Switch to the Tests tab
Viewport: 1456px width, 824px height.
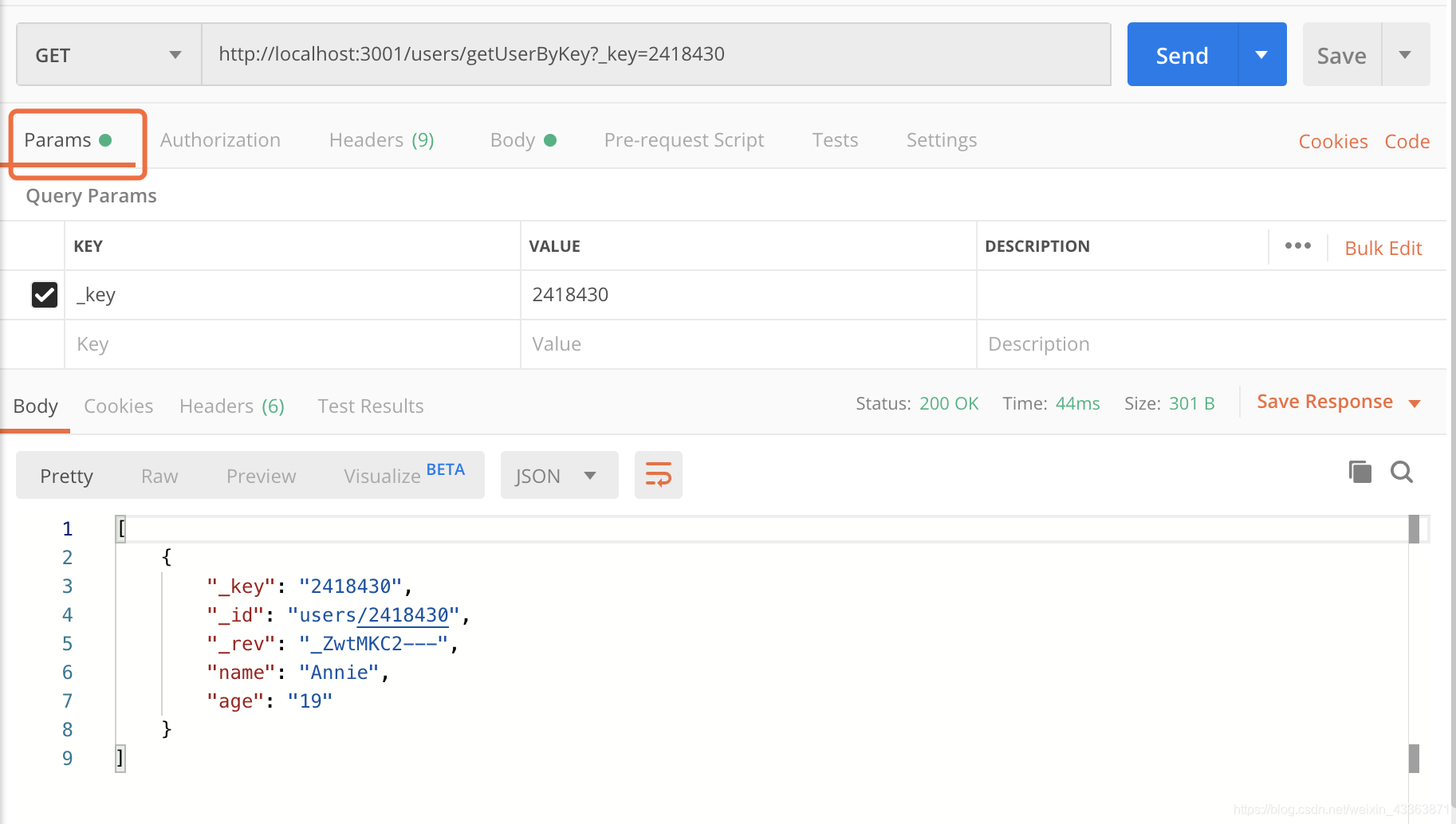point(835,139)
